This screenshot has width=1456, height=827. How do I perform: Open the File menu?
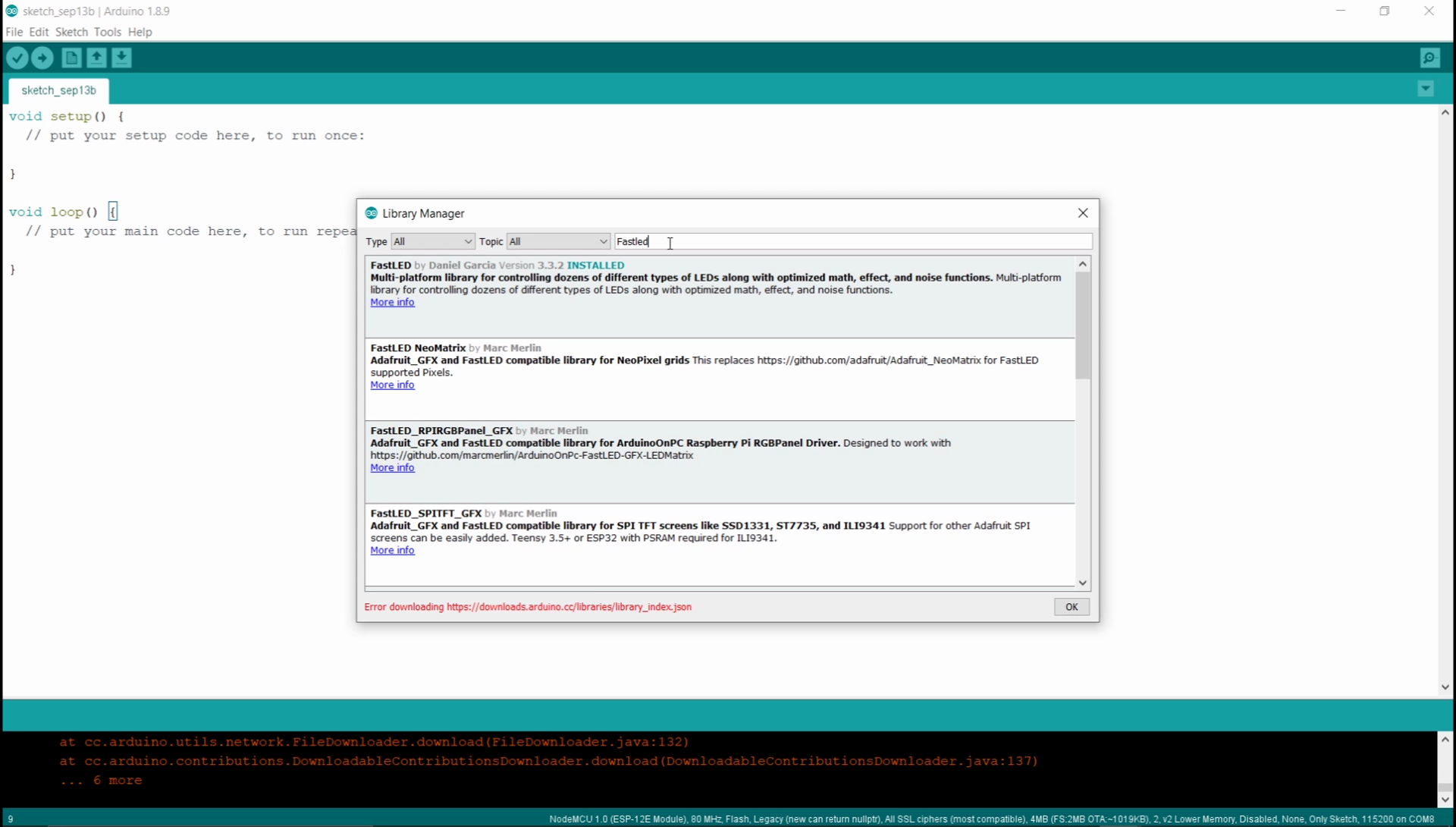tap(14, 32)
